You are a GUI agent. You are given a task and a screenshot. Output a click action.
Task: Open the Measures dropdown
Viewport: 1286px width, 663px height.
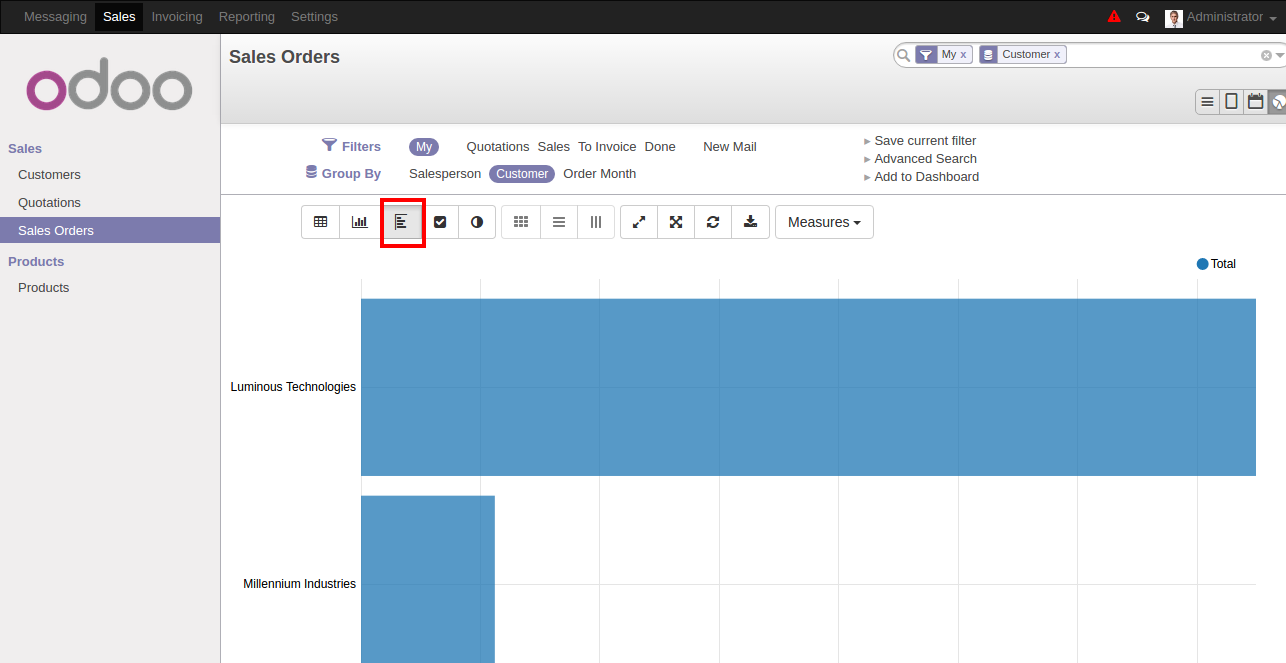(x=824, y=222)
